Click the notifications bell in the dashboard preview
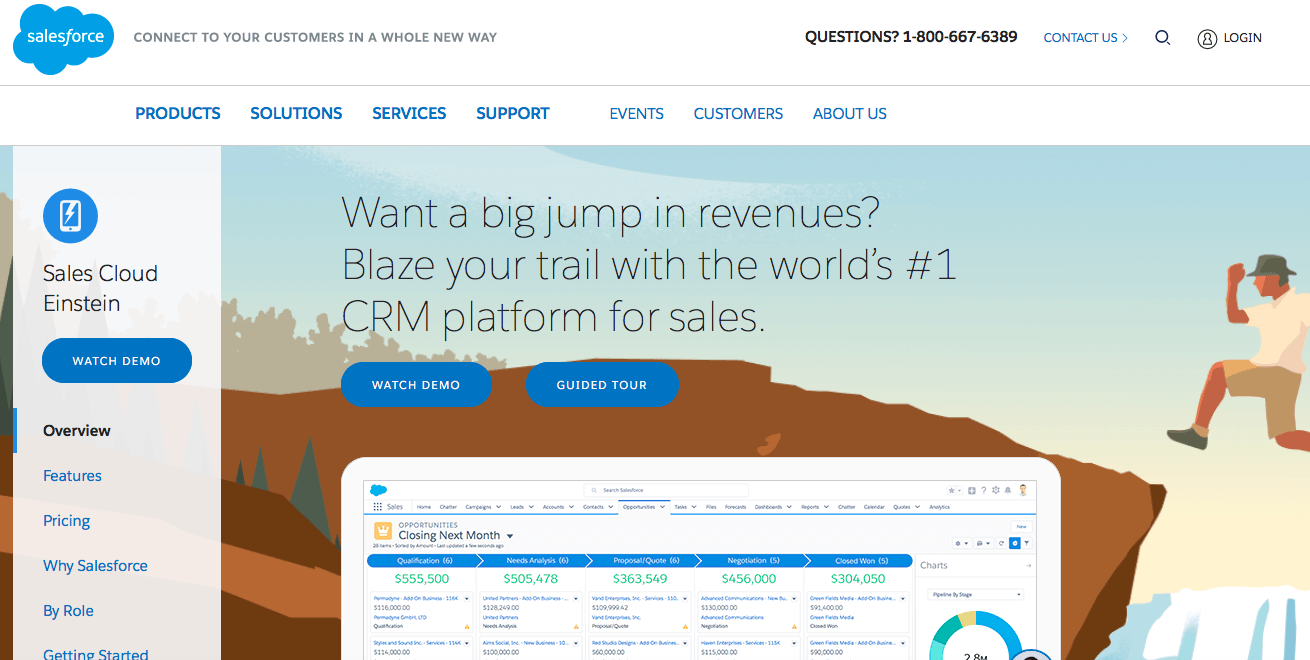The image size is (1310, 660). click(x=1008, y=490)
